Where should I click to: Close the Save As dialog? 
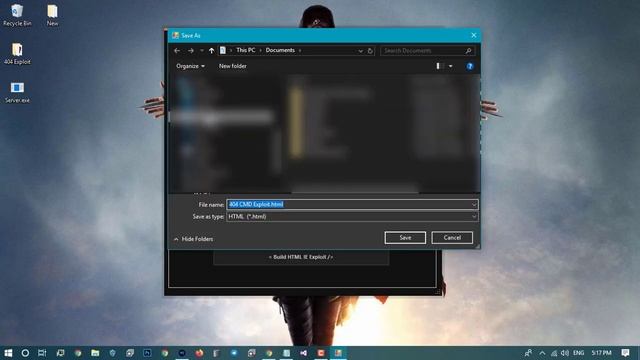click(473, 36)
